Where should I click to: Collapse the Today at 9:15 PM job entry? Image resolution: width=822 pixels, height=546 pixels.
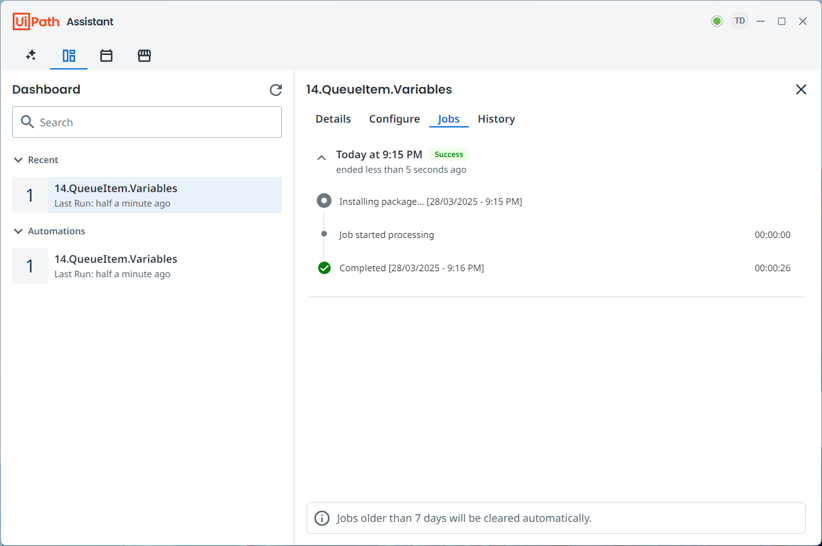pos(321,158)
